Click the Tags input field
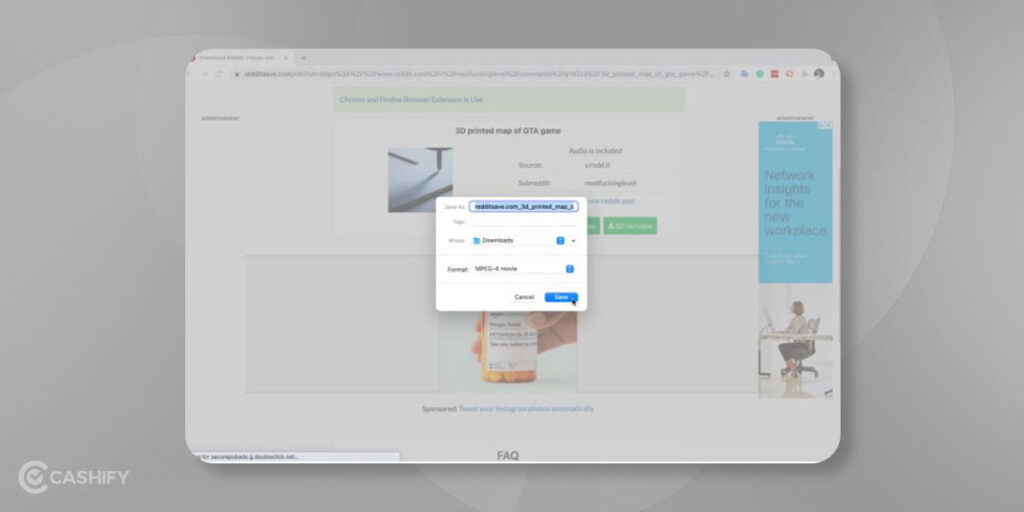Image resolution: width=1024 pixels, height=512 pixels. (523, 222)
